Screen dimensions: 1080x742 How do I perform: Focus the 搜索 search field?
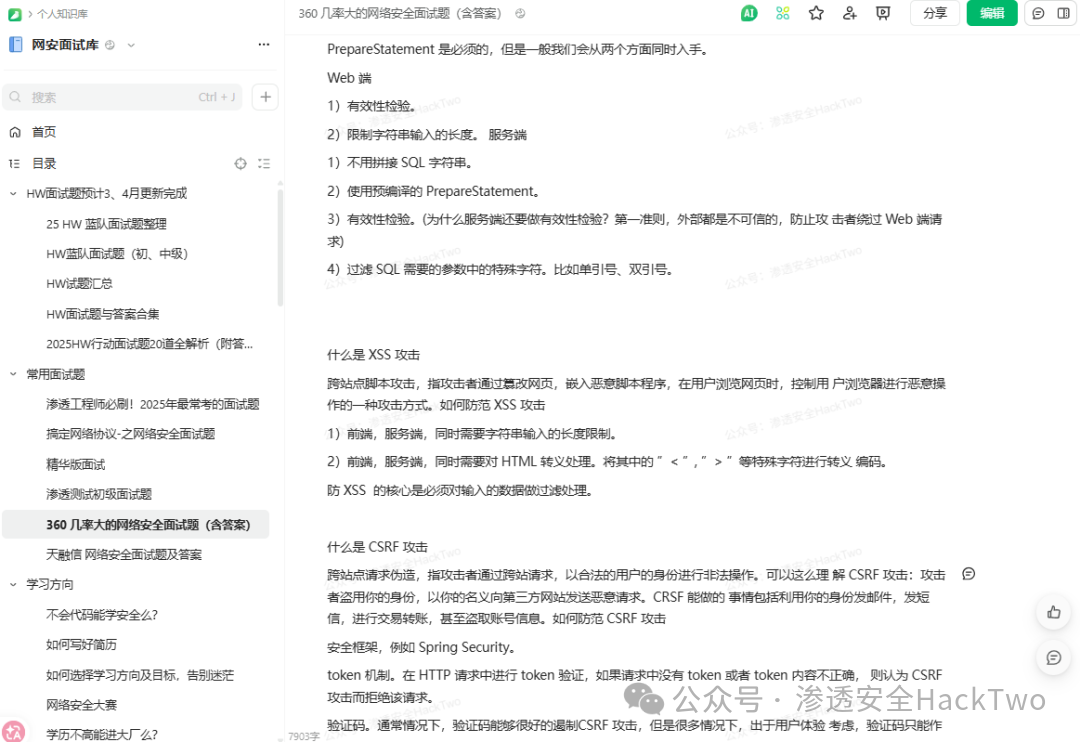[x=123, y=97]
